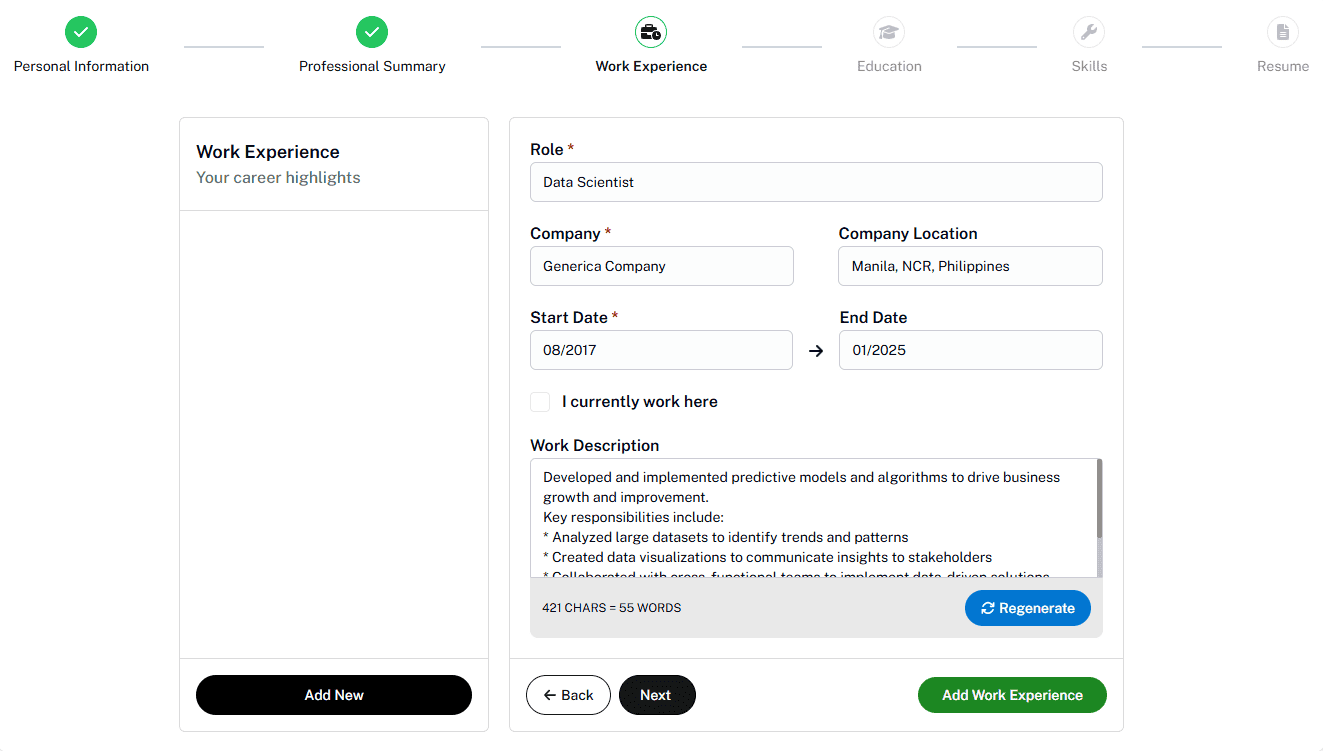Click the Next button
This screenshot has height=751, width=1323.
click(656, 695)
